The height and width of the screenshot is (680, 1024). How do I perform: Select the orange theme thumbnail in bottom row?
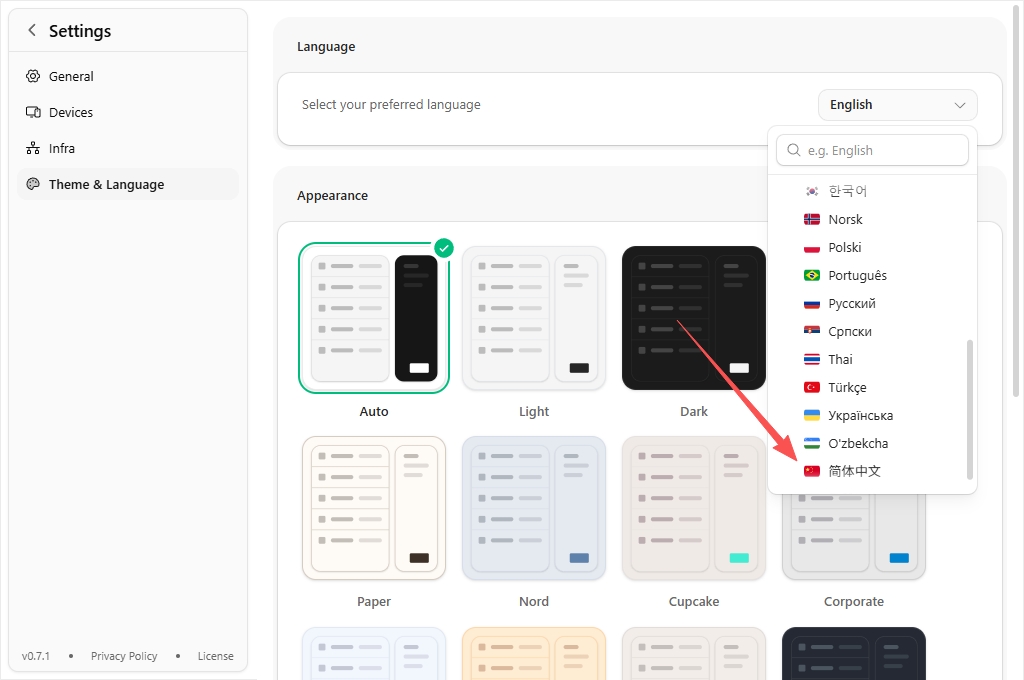[534, 653]
